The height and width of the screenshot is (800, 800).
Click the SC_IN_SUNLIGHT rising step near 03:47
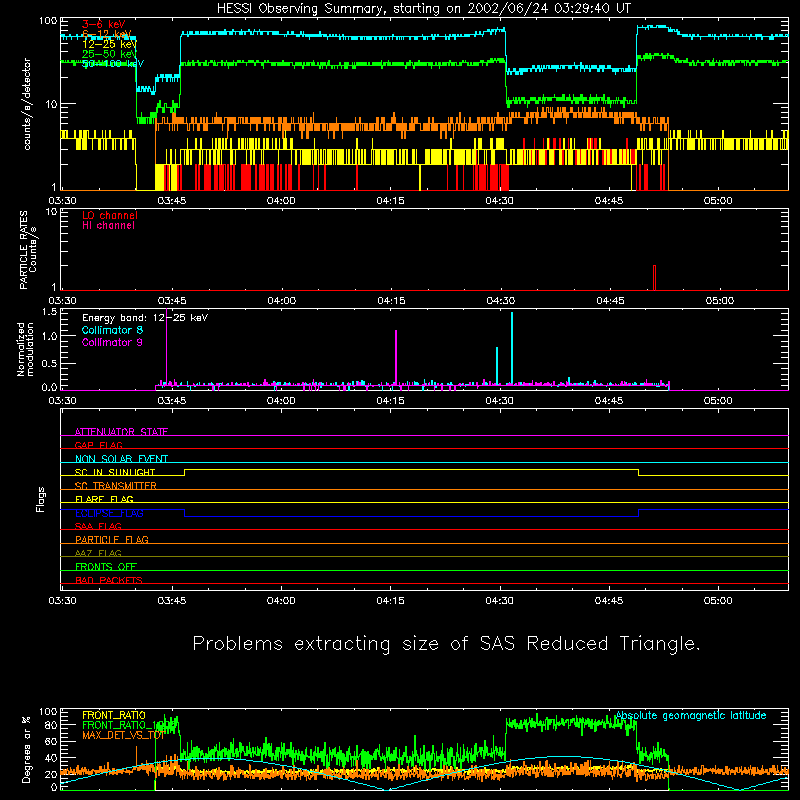click(x=185, y=472)
